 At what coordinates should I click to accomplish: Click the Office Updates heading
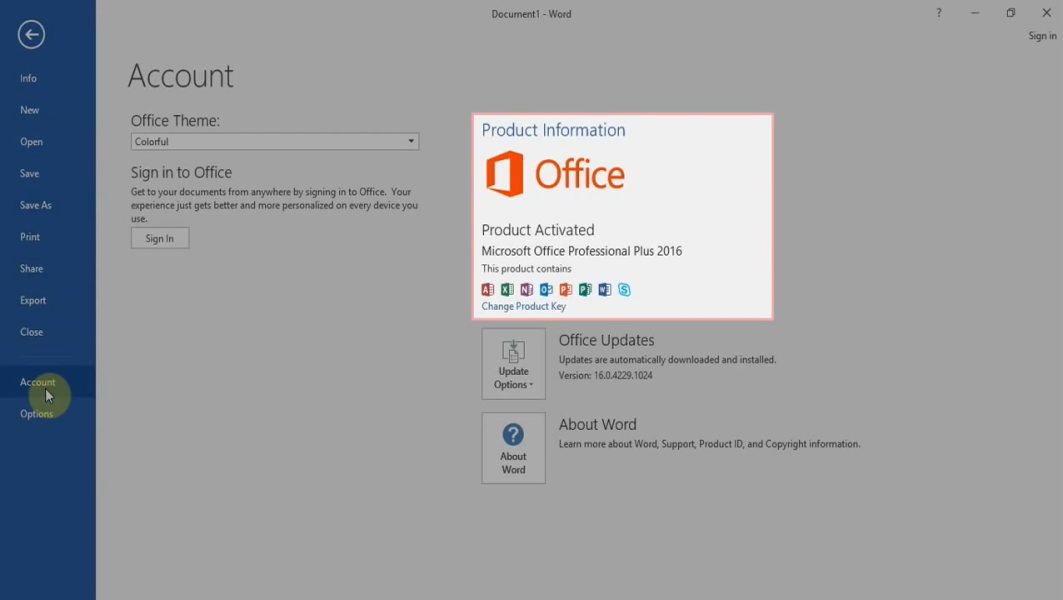coord(606,340)
